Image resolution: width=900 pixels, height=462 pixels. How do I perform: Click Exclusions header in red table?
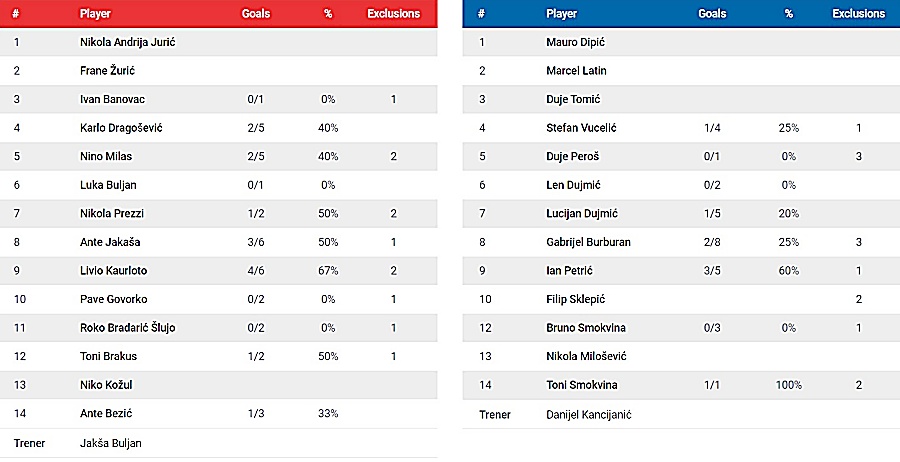coord(393,14)
